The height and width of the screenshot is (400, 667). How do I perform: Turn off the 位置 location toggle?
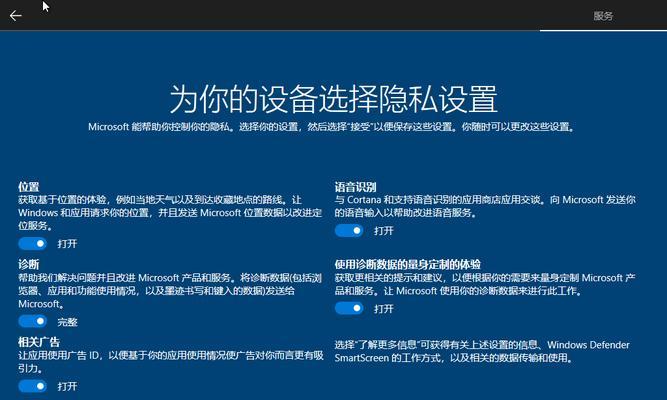coord(33,243)
